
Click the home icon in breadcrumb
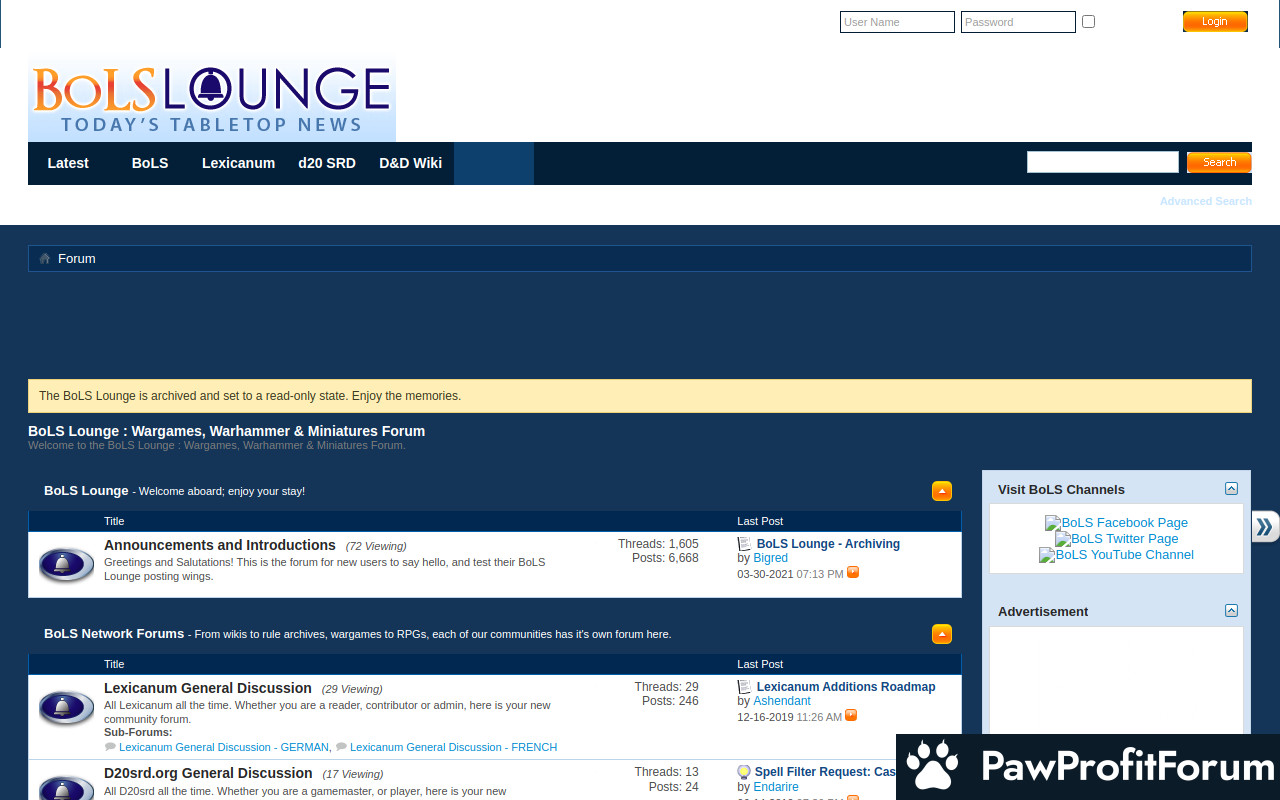click(45, 258)
